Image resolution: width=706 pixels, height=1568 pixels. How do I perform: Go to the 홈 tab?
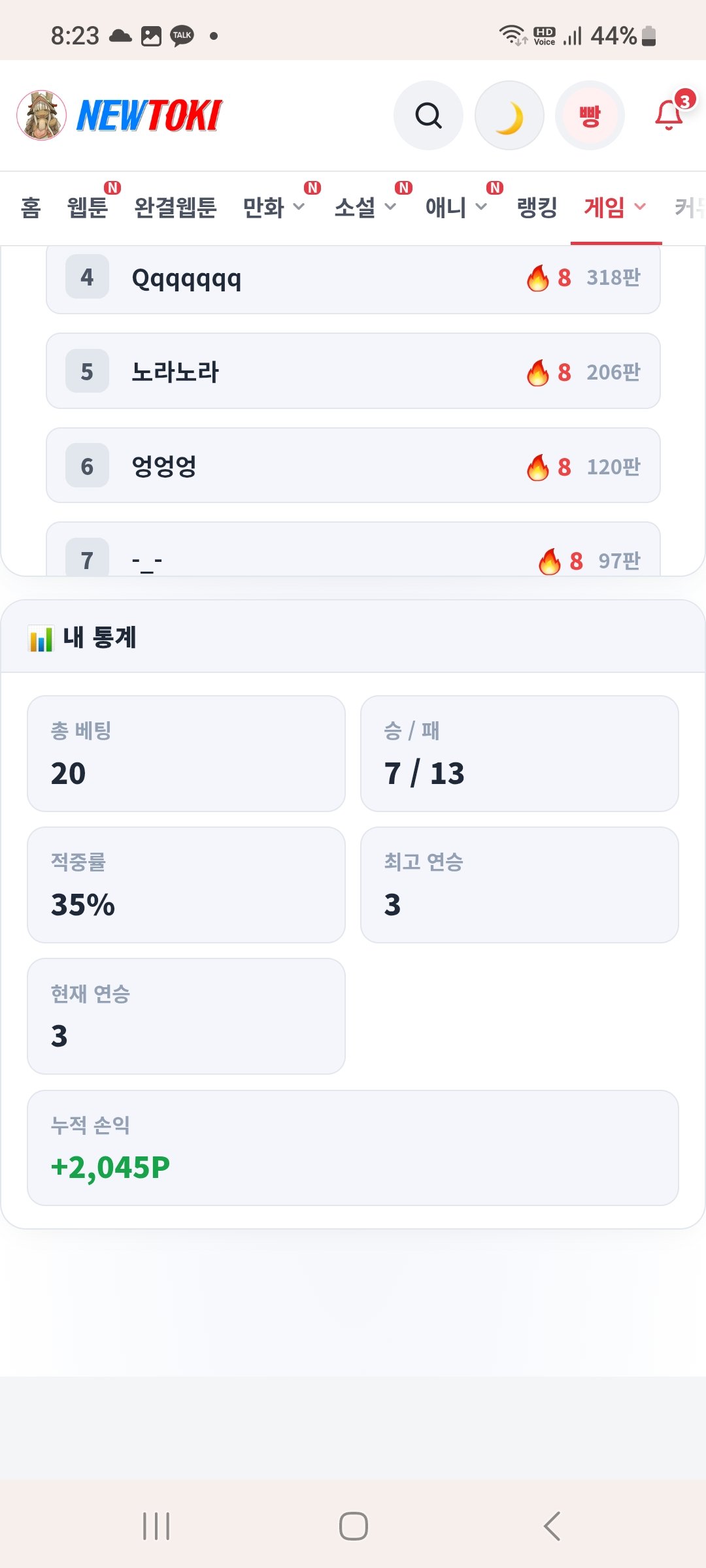tap(31, 208)
